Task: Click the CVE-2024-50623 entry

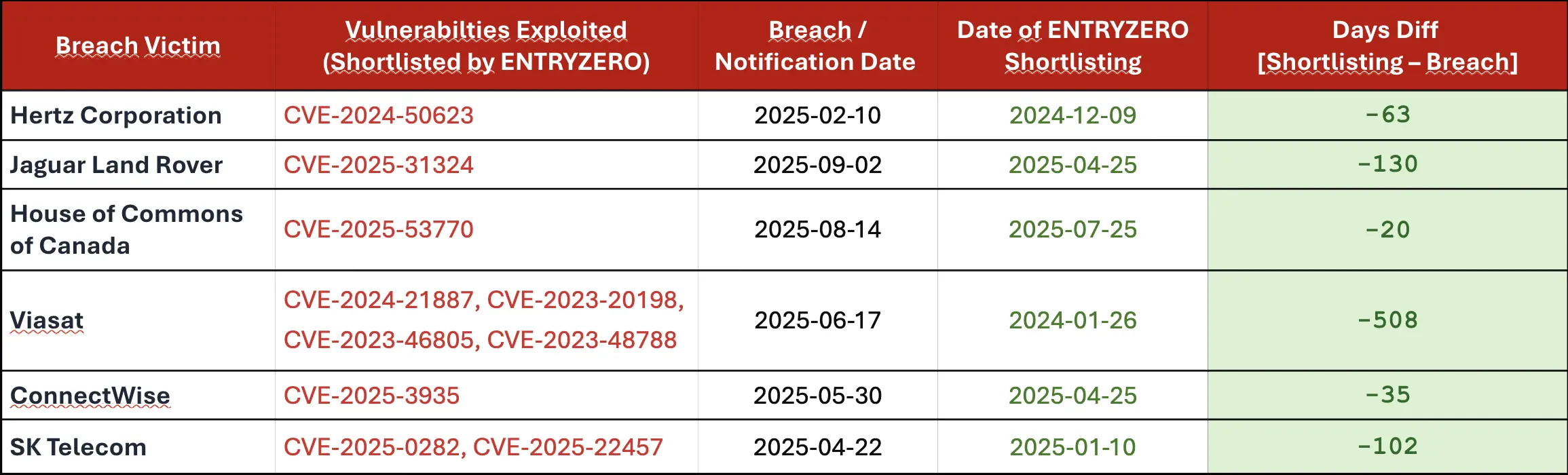Action: point(378,115)
